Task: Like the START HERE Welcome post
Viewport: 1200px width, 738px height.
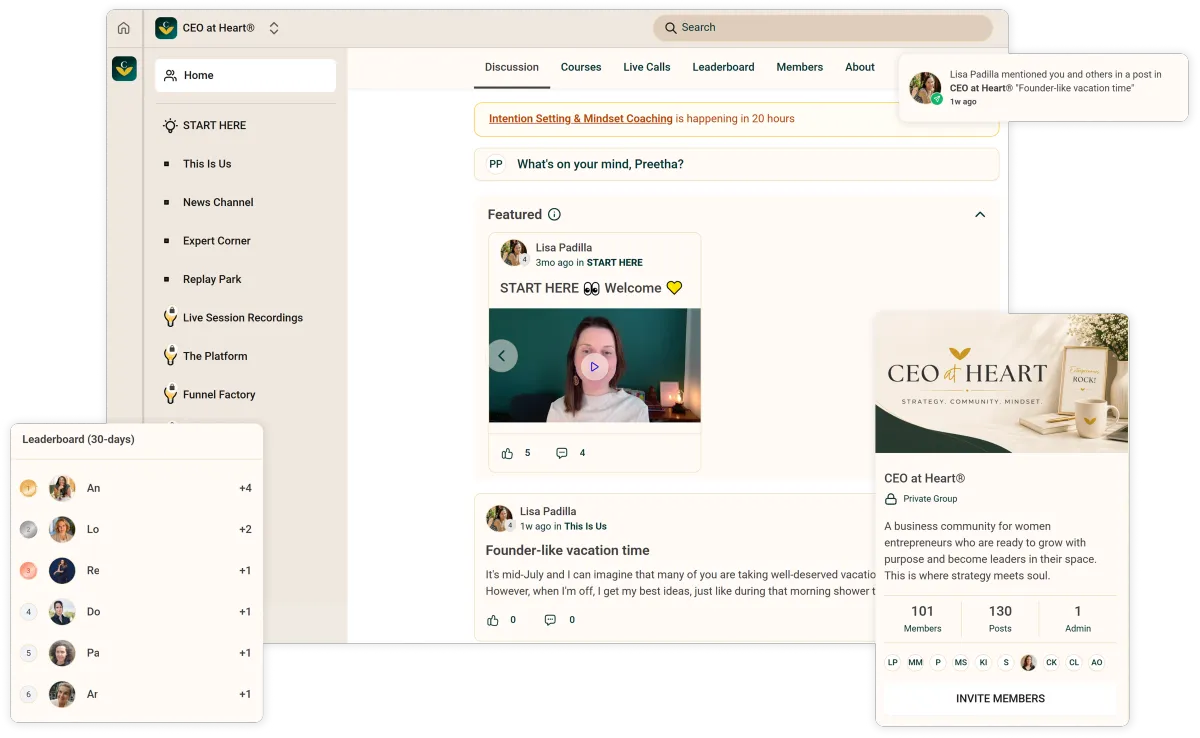Action: click(507, 453)
